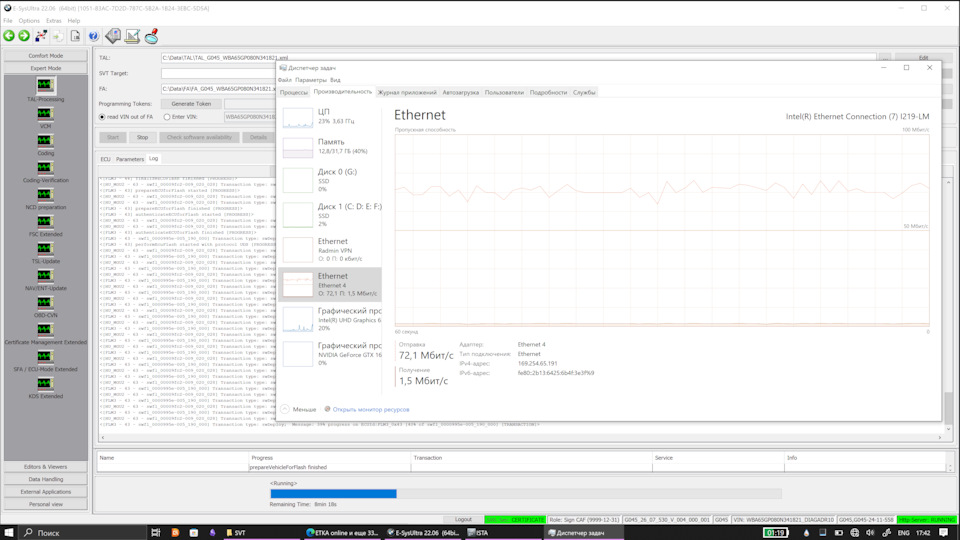Viewport: 960px width, 540px height.
Task: Open OBD-CVN module
Action: [x=45, y=306]
